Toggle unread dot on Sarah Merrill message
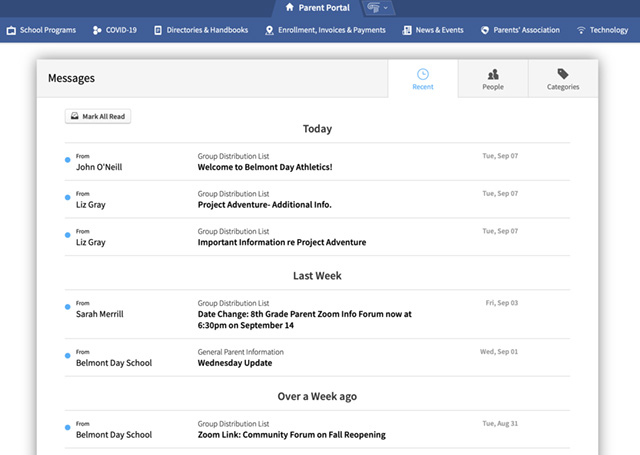The width and height of the screenshot is (640, 455). 68,307
